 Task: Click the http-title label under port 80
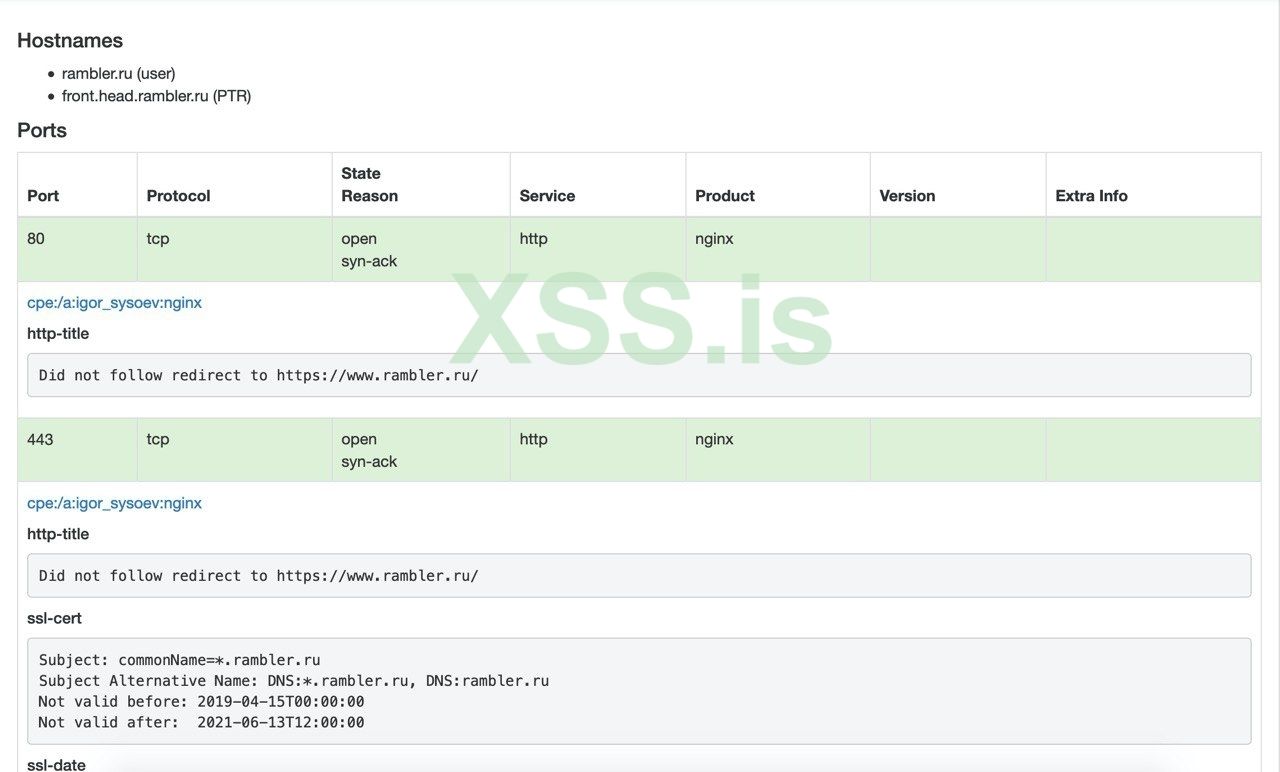(58, 333)
